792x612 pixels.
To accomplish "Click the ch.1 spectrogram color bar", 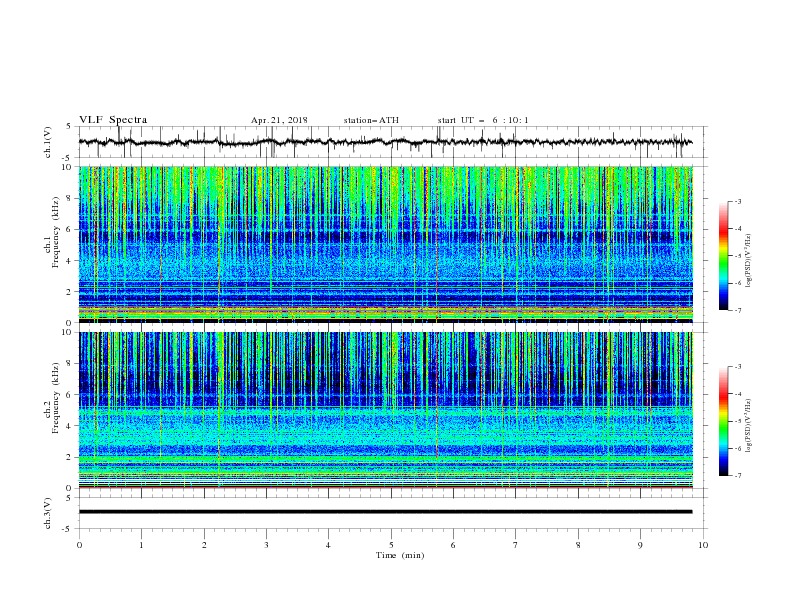I will coord(723,256).
